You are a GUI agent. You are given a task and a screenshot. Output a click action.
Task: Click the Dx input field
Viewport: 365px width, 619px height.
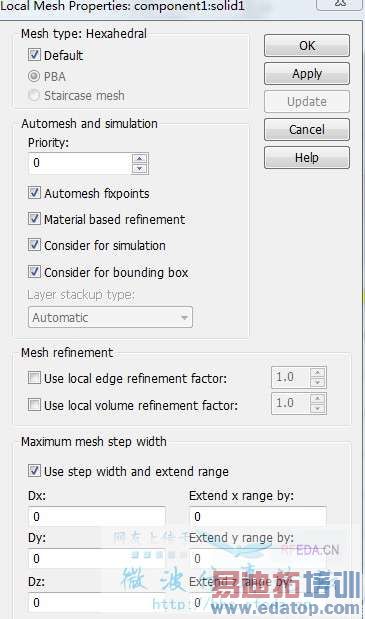pos(97,517)
